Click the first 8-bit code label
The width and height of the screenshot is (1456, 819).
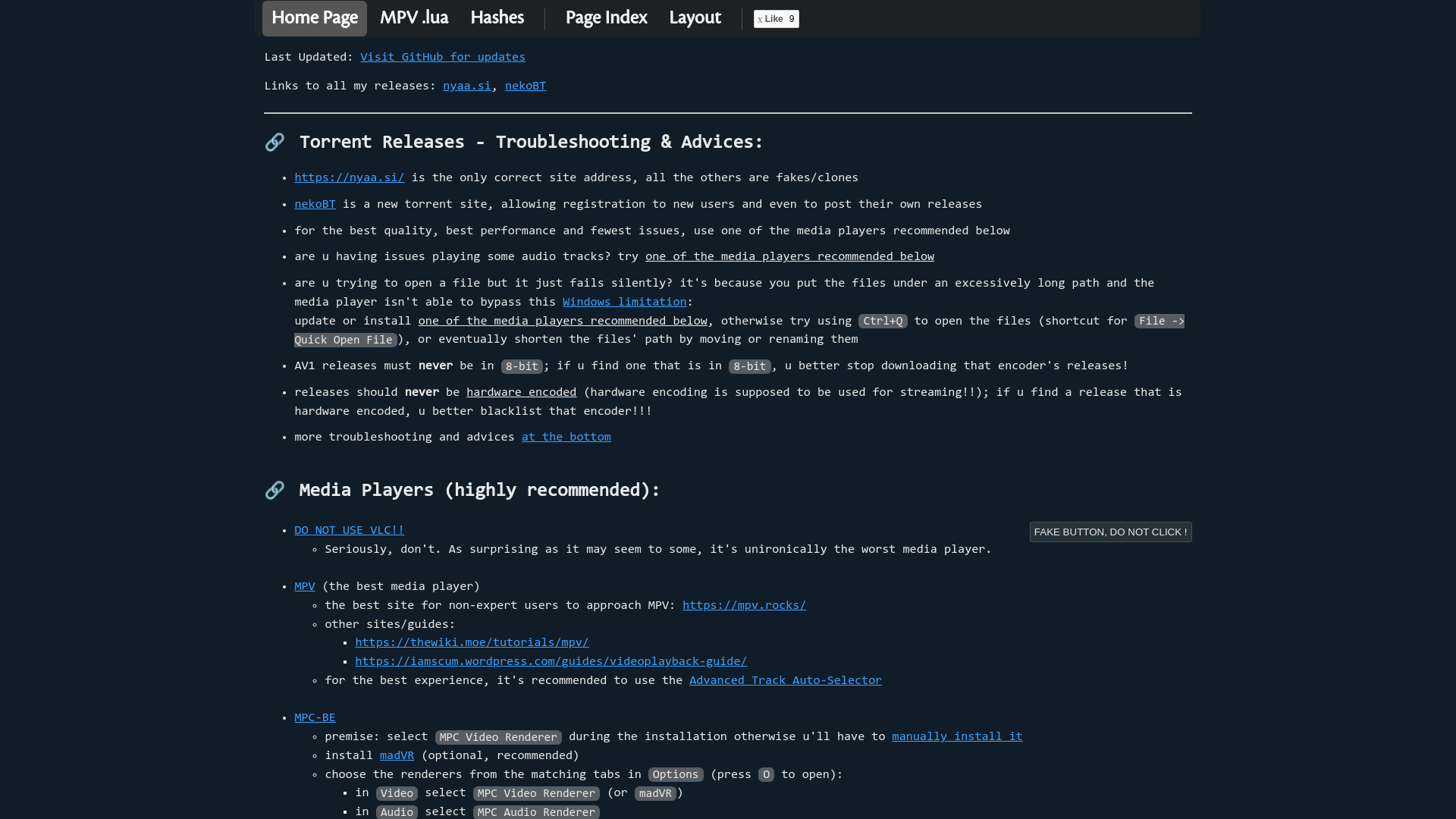click(x=522, y=367)
